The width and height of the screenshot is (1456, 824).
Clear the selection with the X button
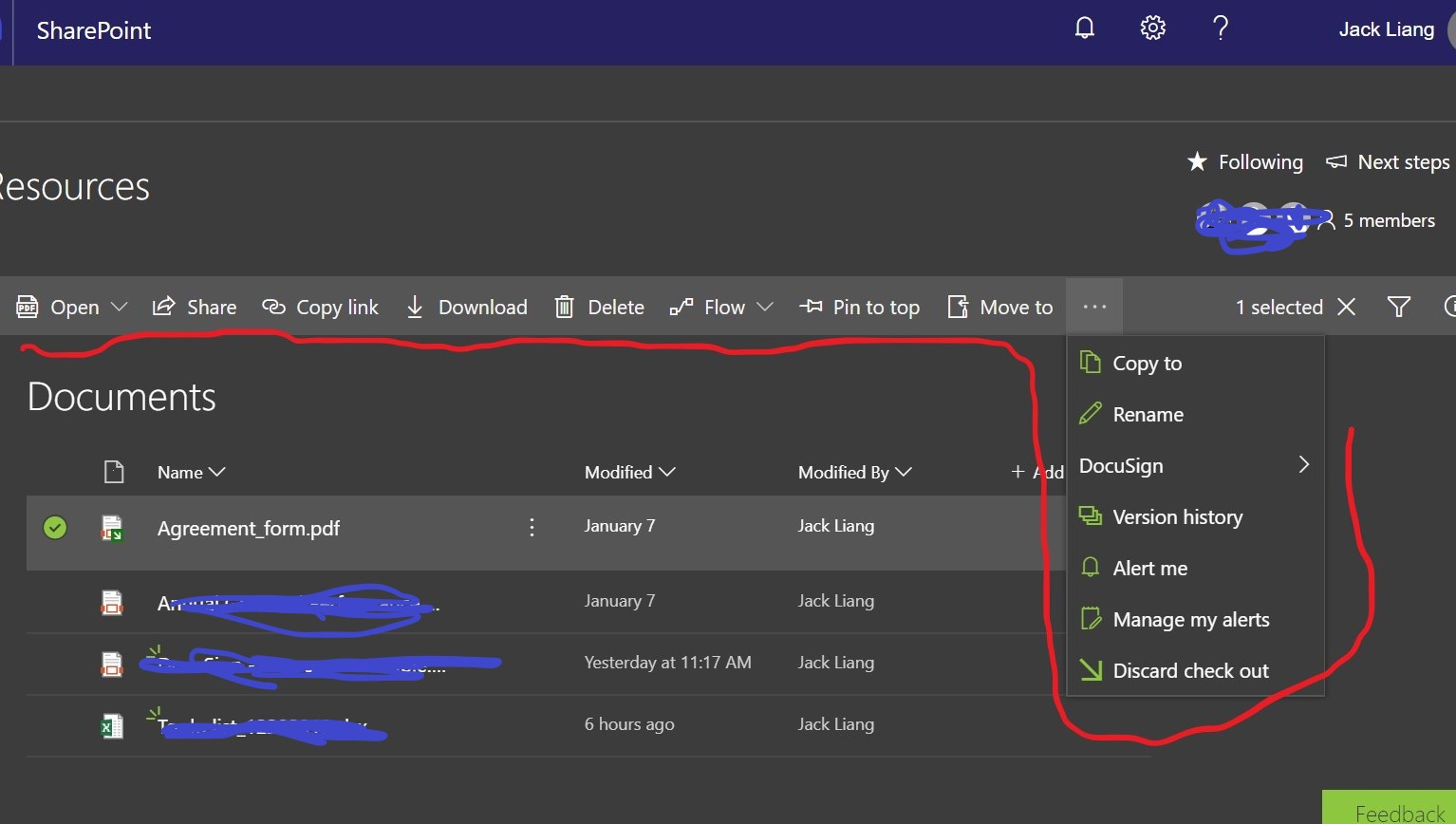(1346, 307)
